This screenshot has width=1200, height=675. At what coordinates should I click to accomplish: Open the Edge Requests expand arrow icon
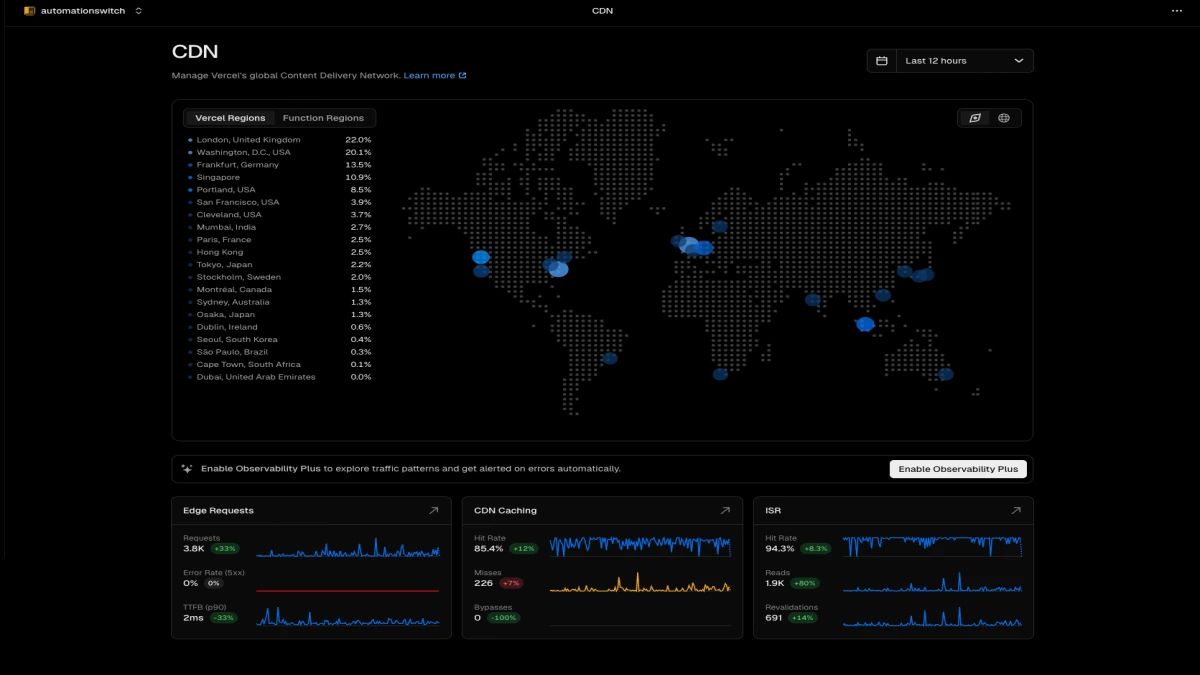[x=434, y=510]
